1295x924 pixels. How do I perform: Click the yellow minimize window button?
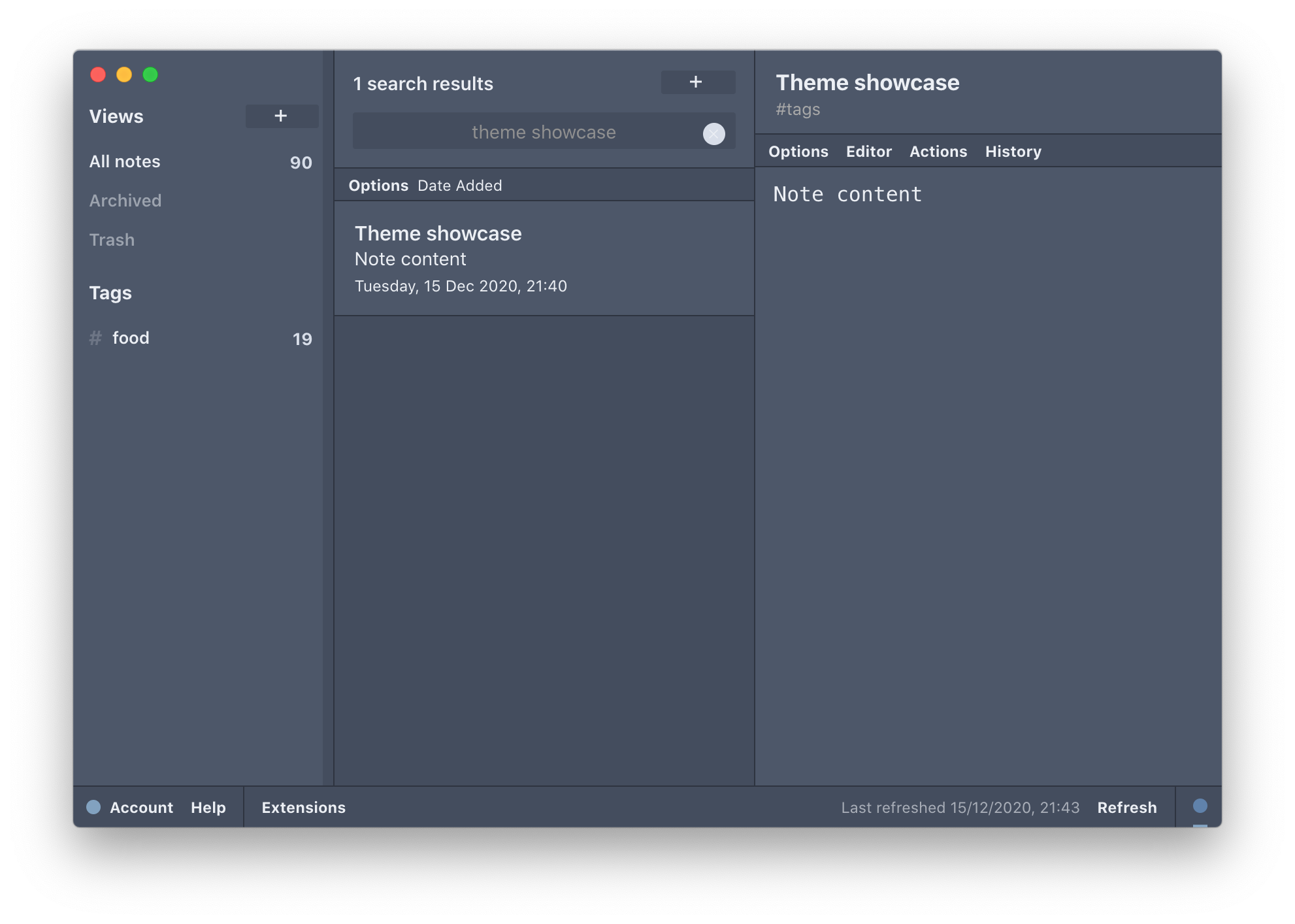124,74
